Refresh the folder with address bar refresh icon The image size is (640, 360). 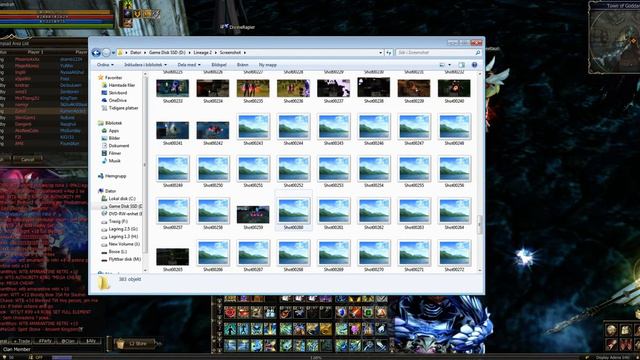[x=389, y=53]
